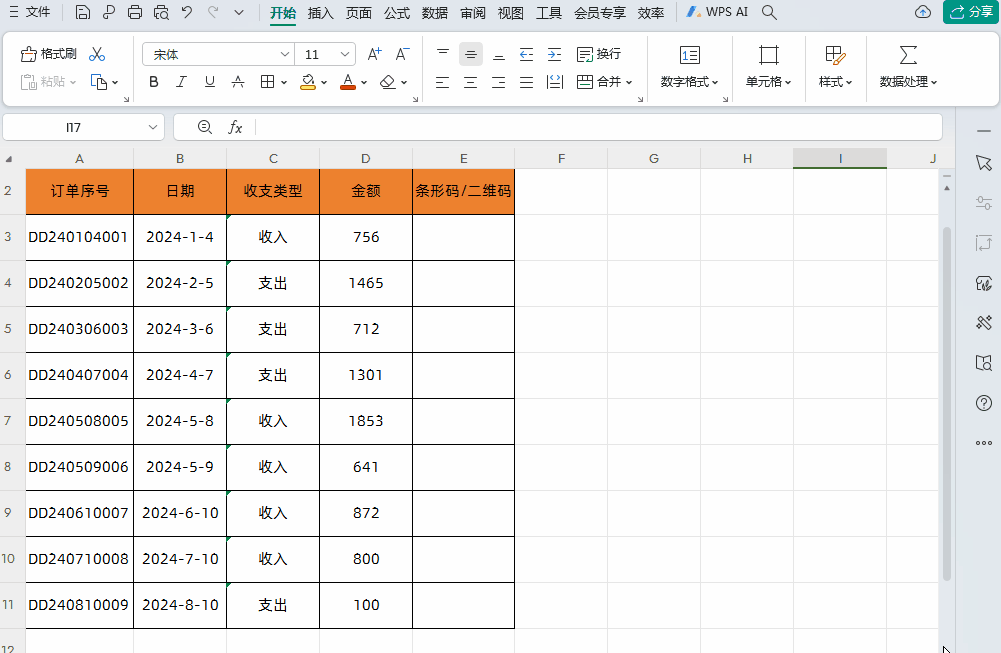This screenshot has height=653, width=1001.
Task: Decrease indent icon
Action: coord(526,54)
